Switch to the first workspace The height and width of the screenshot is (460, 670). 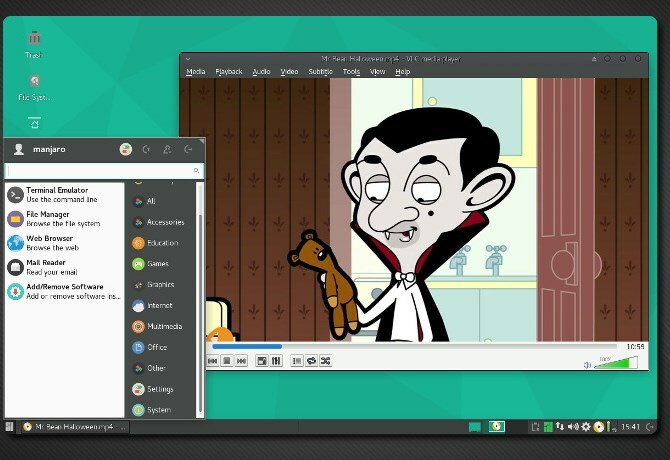(475, 427)
